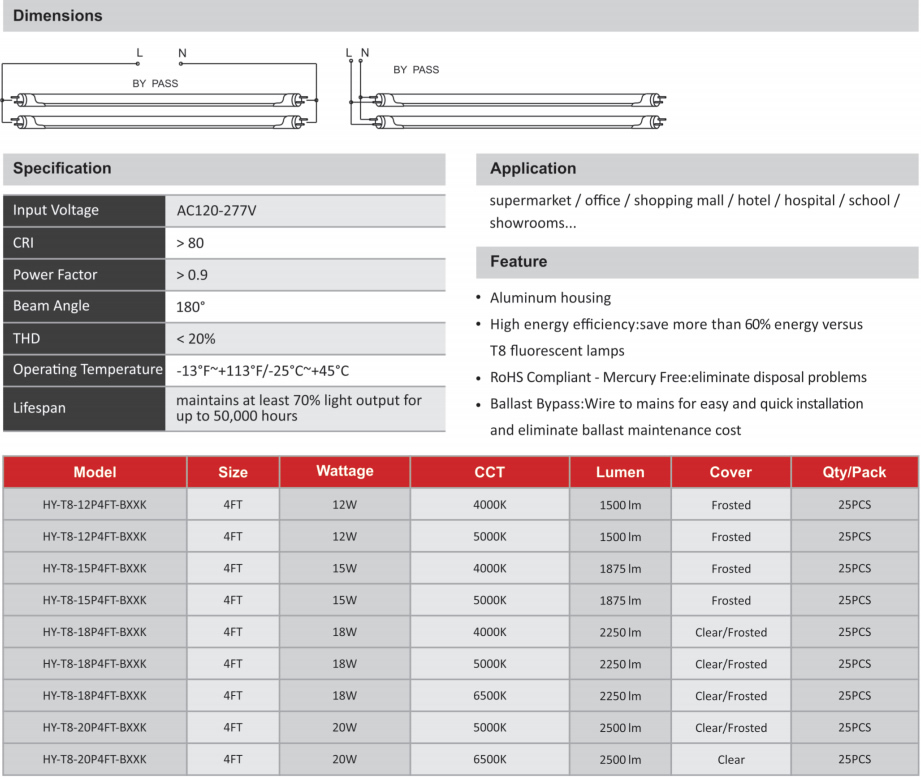Click the Application section heading
Screen dimensions: 921x779
[x=533, y=169]
